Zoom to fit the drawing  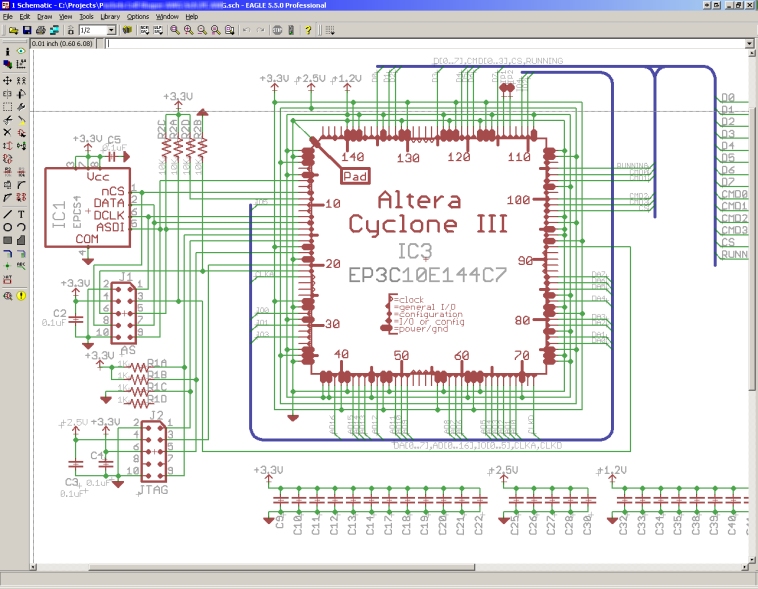pos(175,30)
